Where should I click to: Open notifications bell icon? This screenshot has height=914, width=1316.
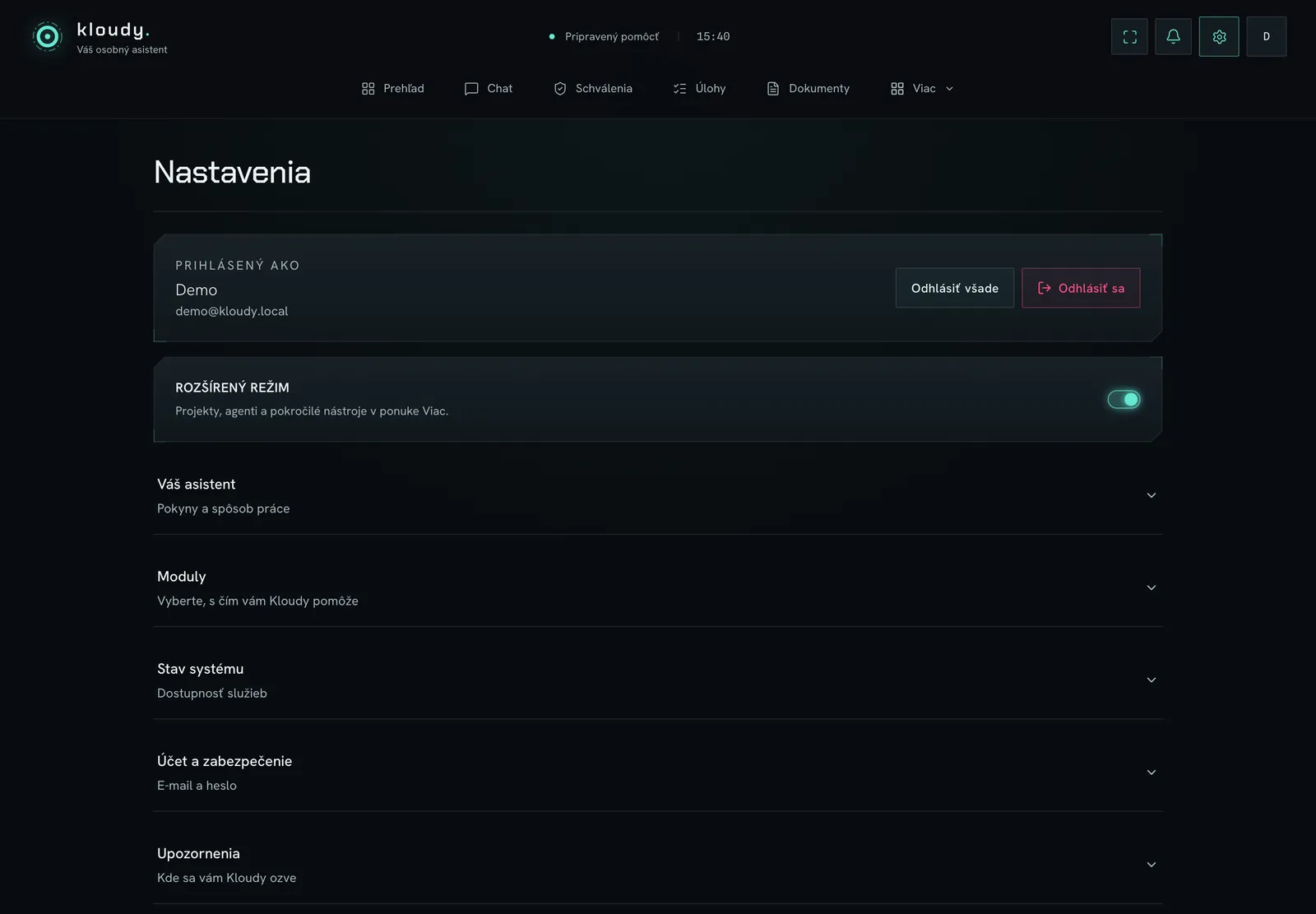(x=1173, y=36)
